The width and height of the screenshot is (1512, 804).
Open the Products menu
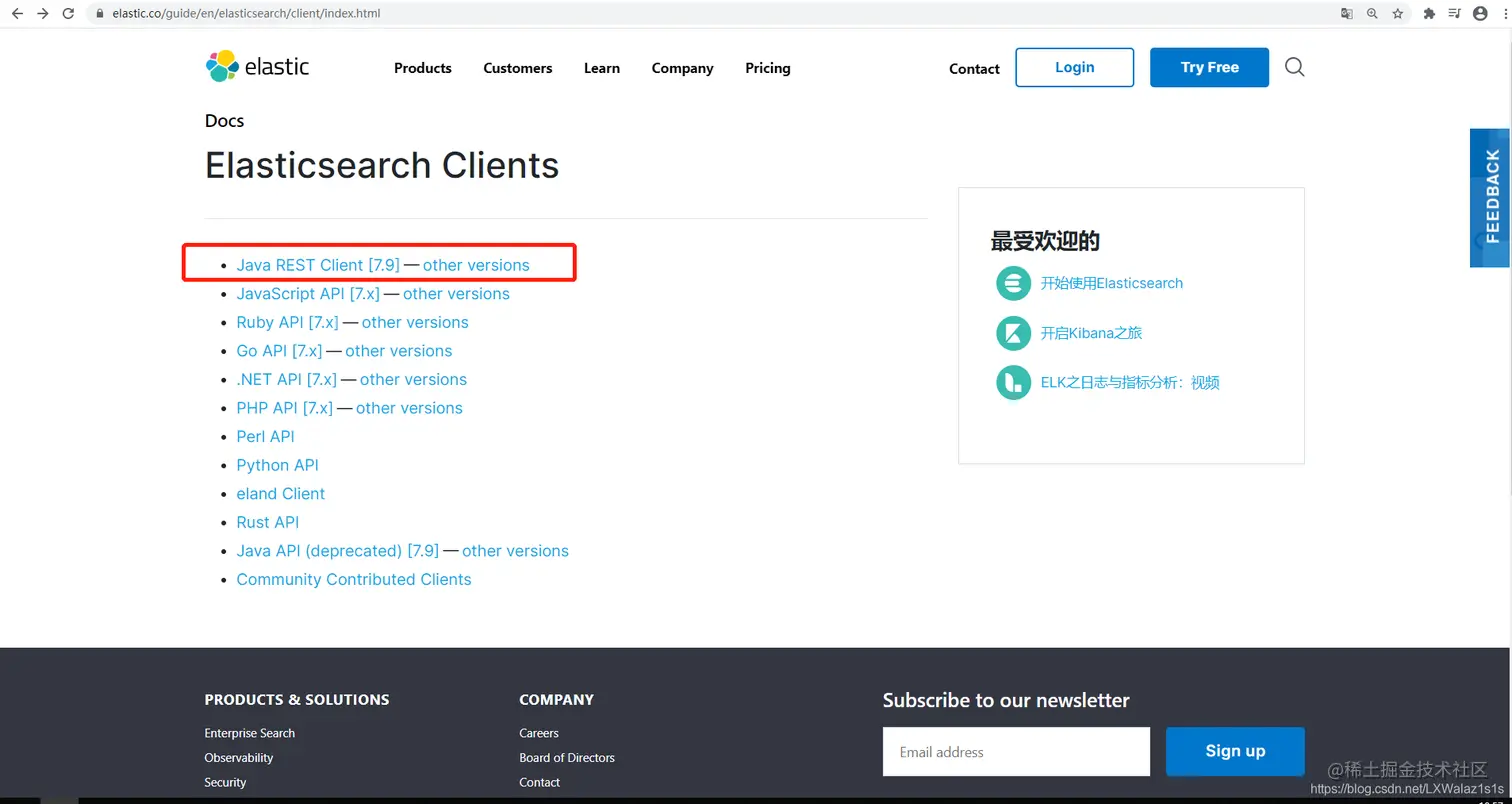pyautogui.click(x=423, y=68)
